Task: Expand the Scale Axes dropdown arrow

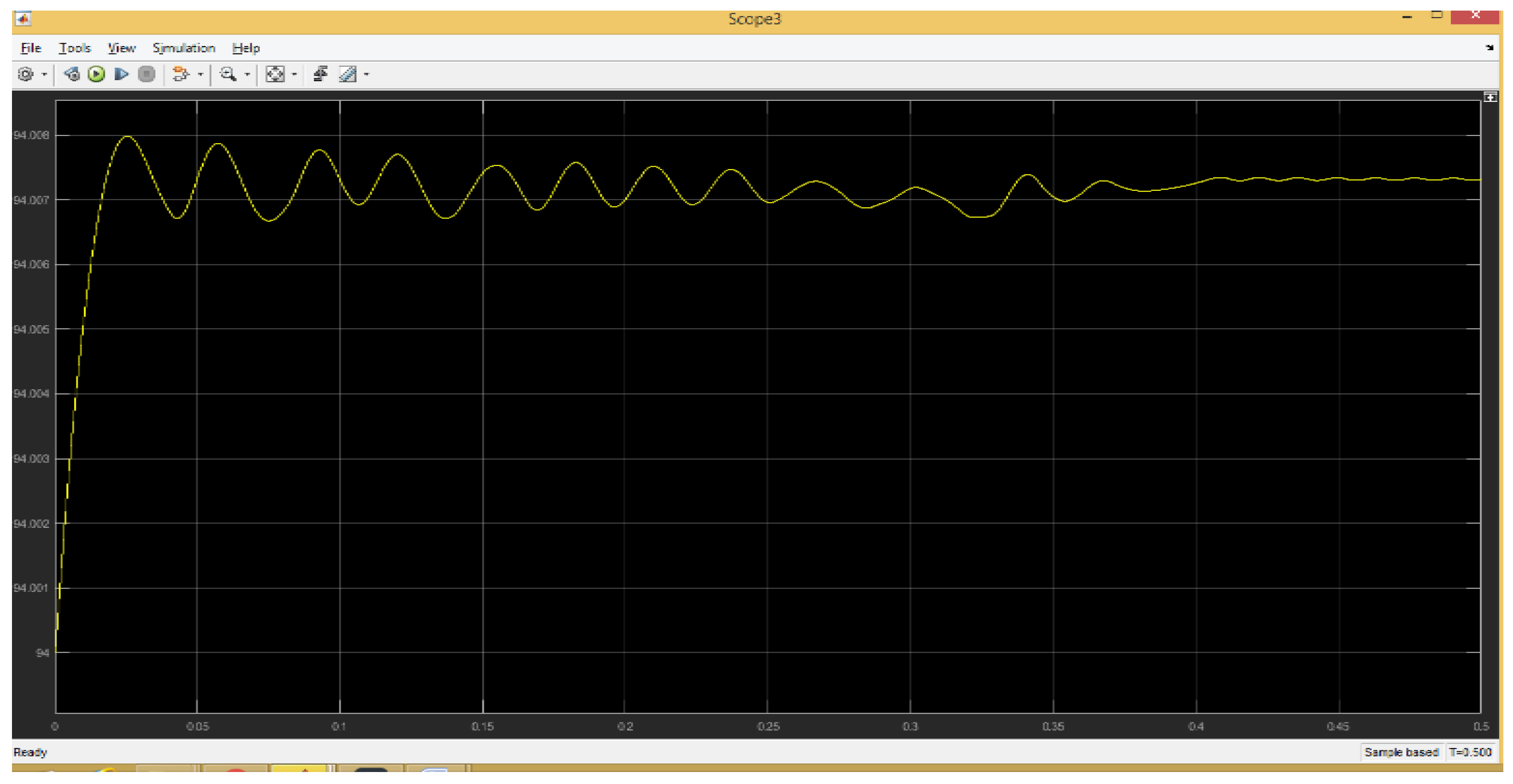Action: pos(294,75)
